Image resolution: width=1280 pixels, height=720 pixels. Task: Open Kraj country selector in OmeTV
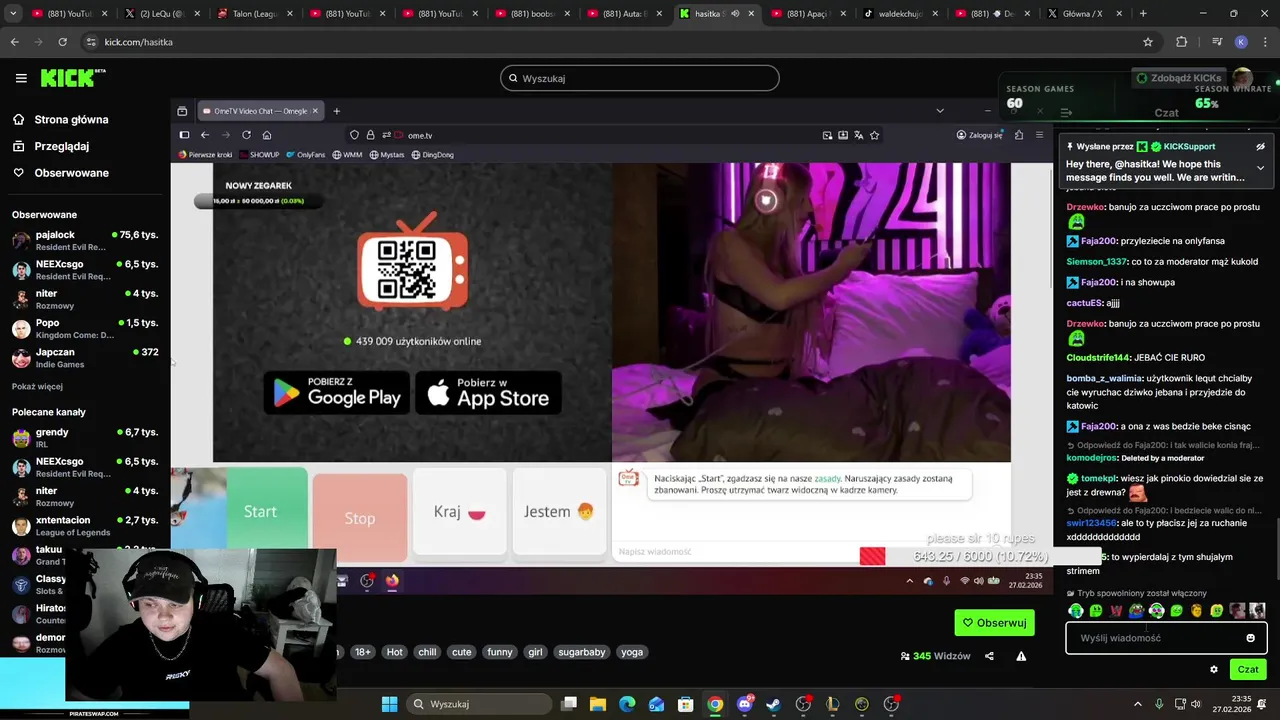click(460, 511)
